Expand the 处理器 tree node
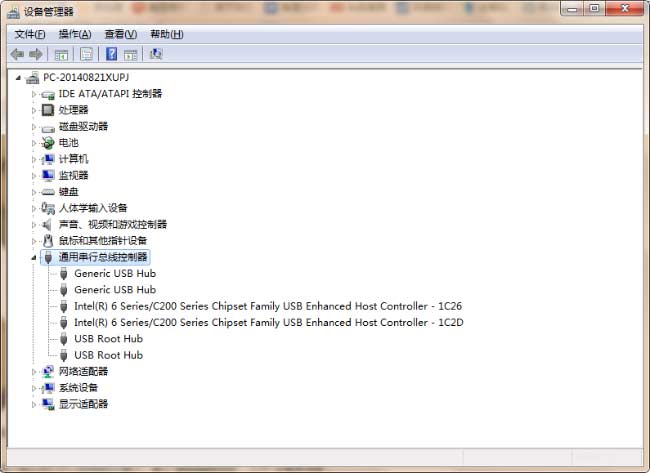This screenshot has height=473, width=650. pyautogui.click(x=34, y=110)
